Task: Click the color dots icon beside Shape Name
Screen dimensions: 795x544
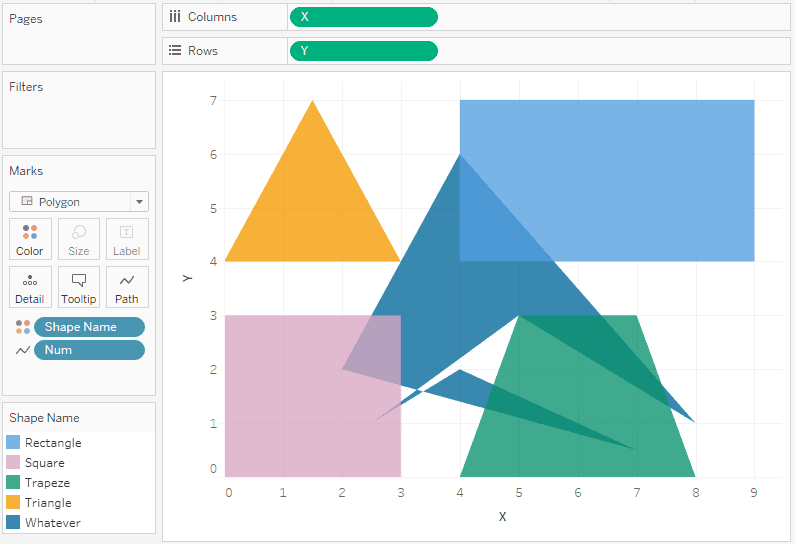Action: (23, 327)
